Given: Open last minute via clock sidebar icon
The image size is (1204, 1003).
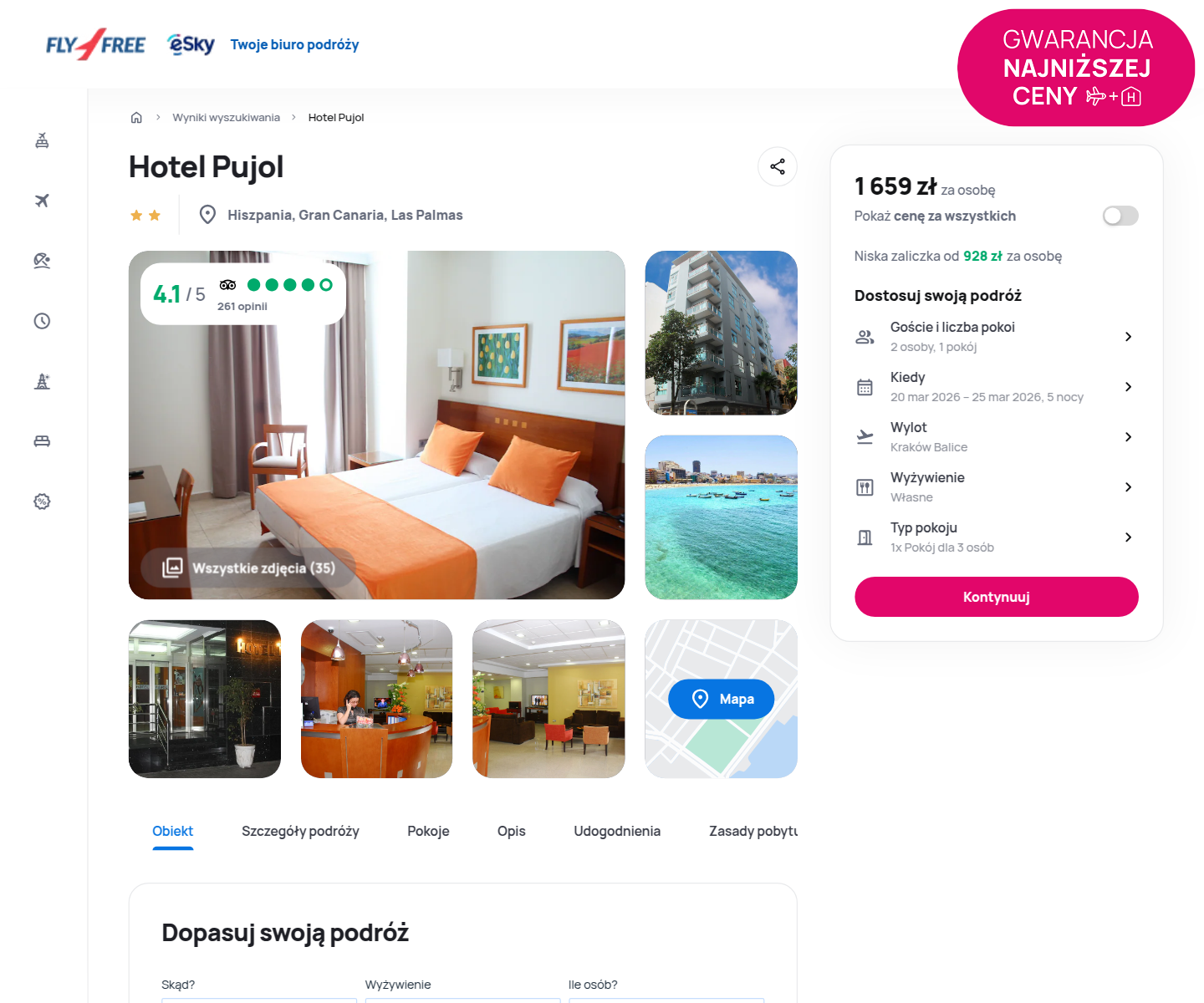Looking at the screenshot, I should coord(42,321).
